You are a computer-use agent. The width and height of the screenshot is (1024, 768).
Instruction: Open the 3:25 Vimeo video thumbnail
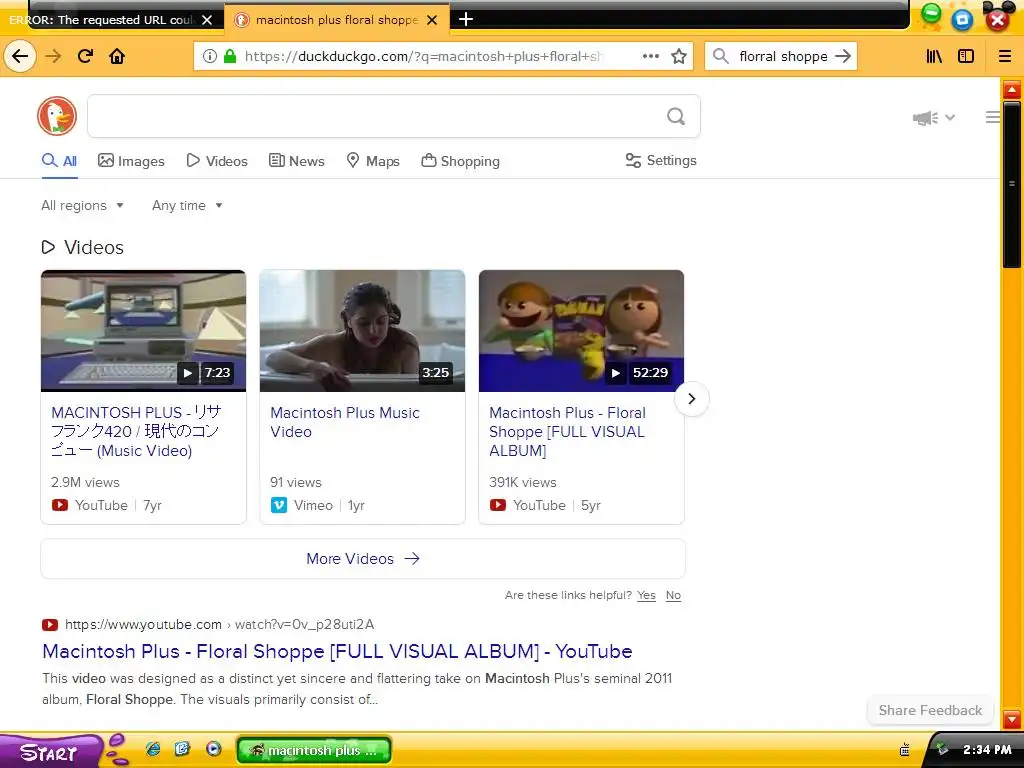point(362,331)
